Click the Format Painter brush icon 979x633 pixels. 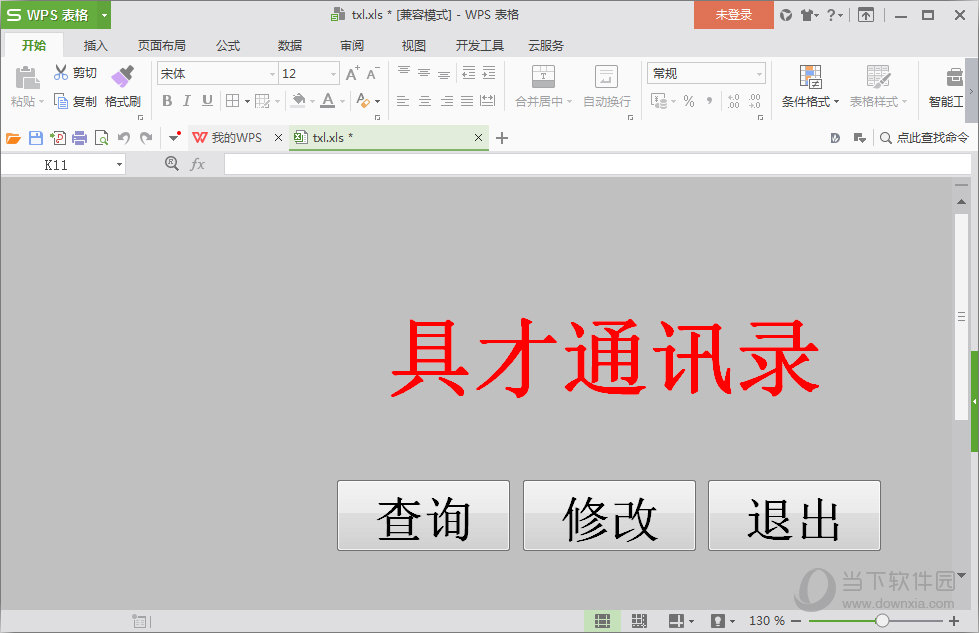(x=122, y=77)
